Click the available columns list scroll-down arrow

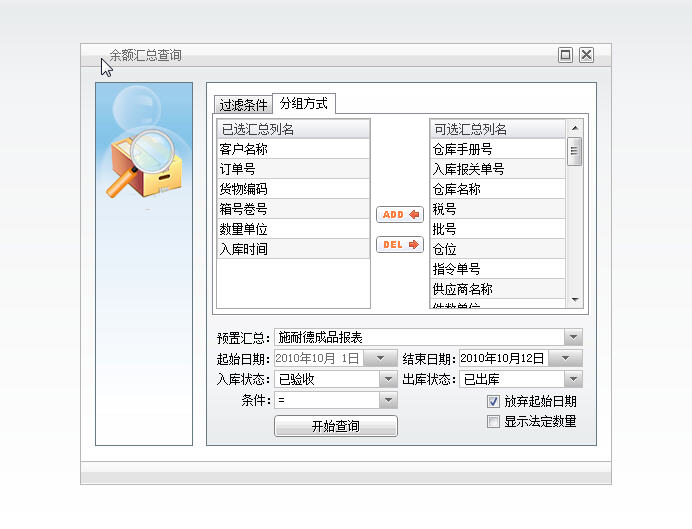[x=575, y=300]
